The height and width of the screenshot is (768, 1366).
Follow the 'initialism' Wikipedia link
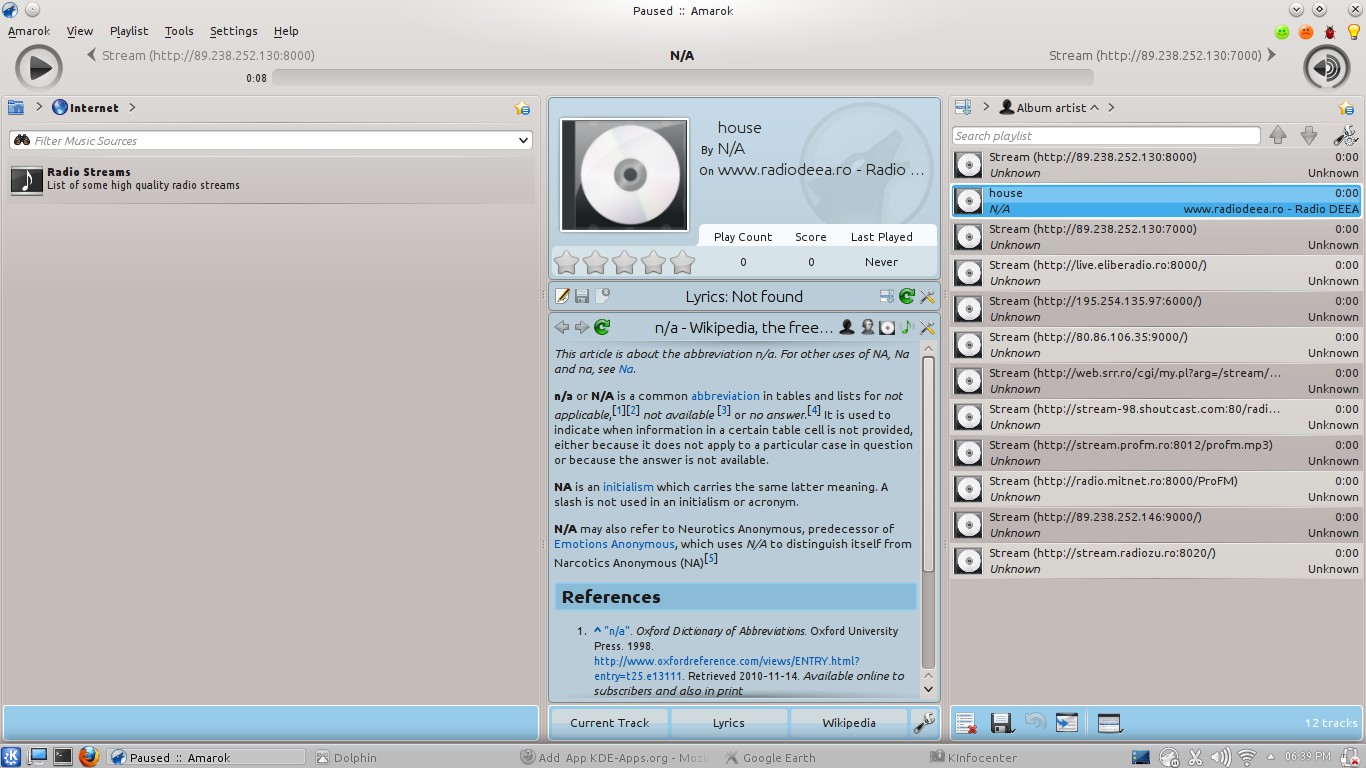pyautogui.click(x=628, y=487)
